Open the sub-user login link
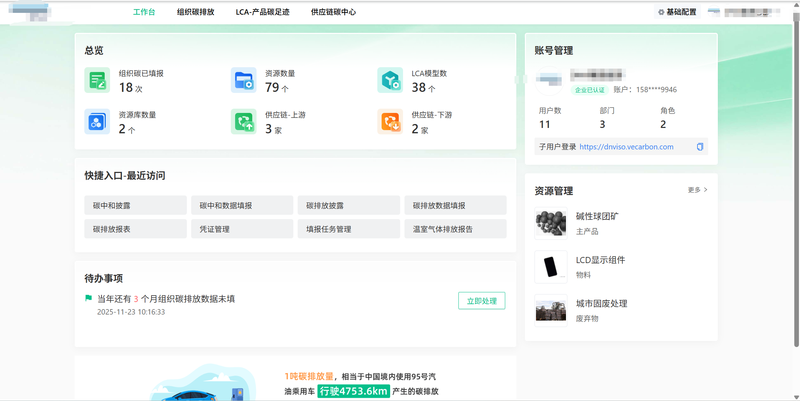The image size is (800, 401). point(626,147)
